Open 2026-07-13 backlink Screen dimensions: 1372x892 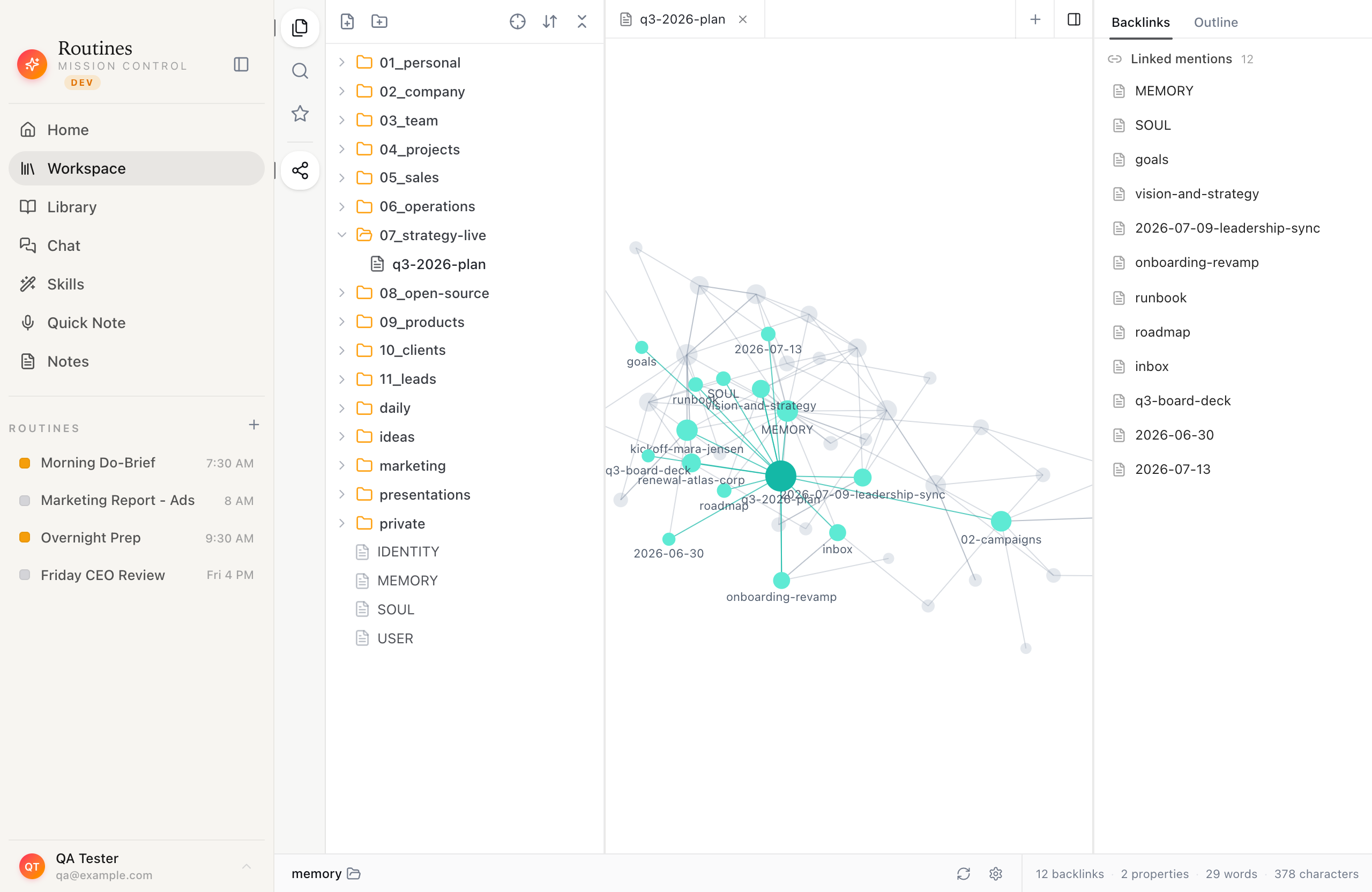point(1172,470)
